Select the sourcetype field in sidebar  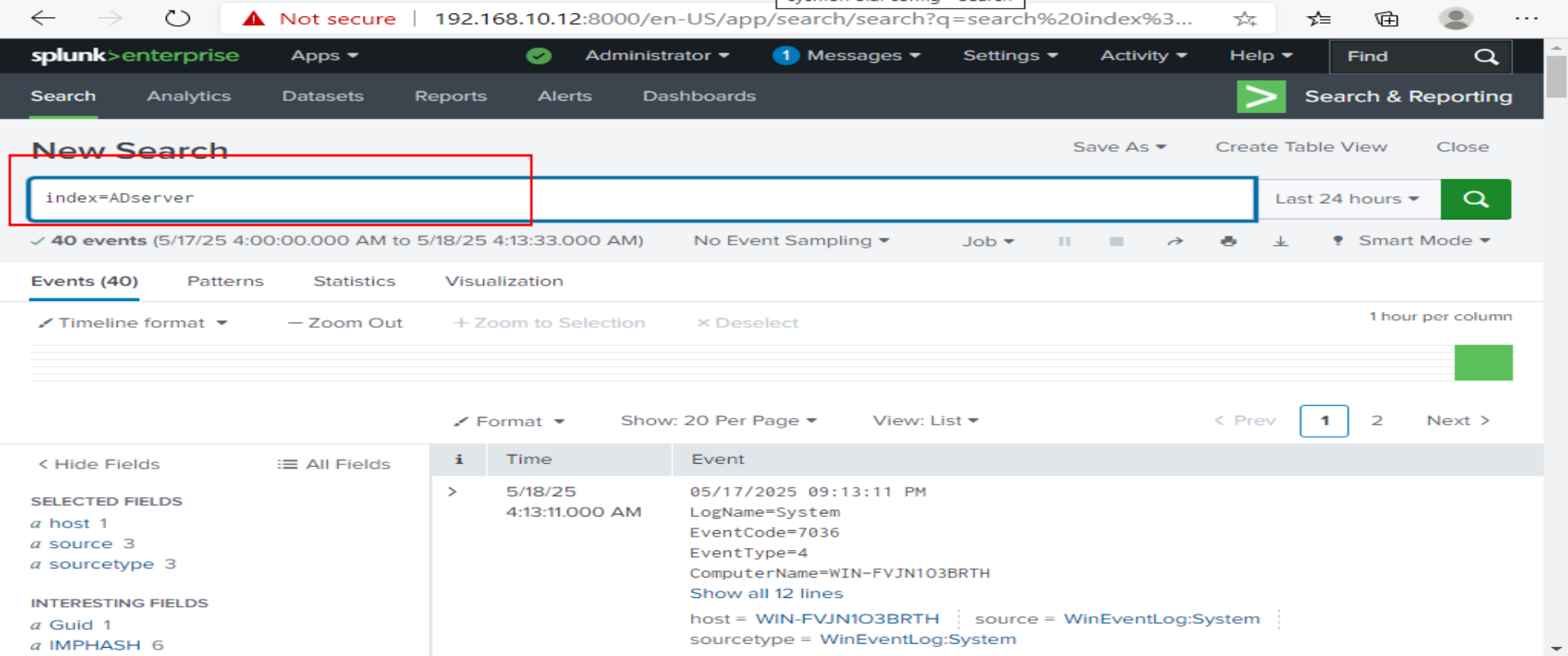tap(103, 564)
